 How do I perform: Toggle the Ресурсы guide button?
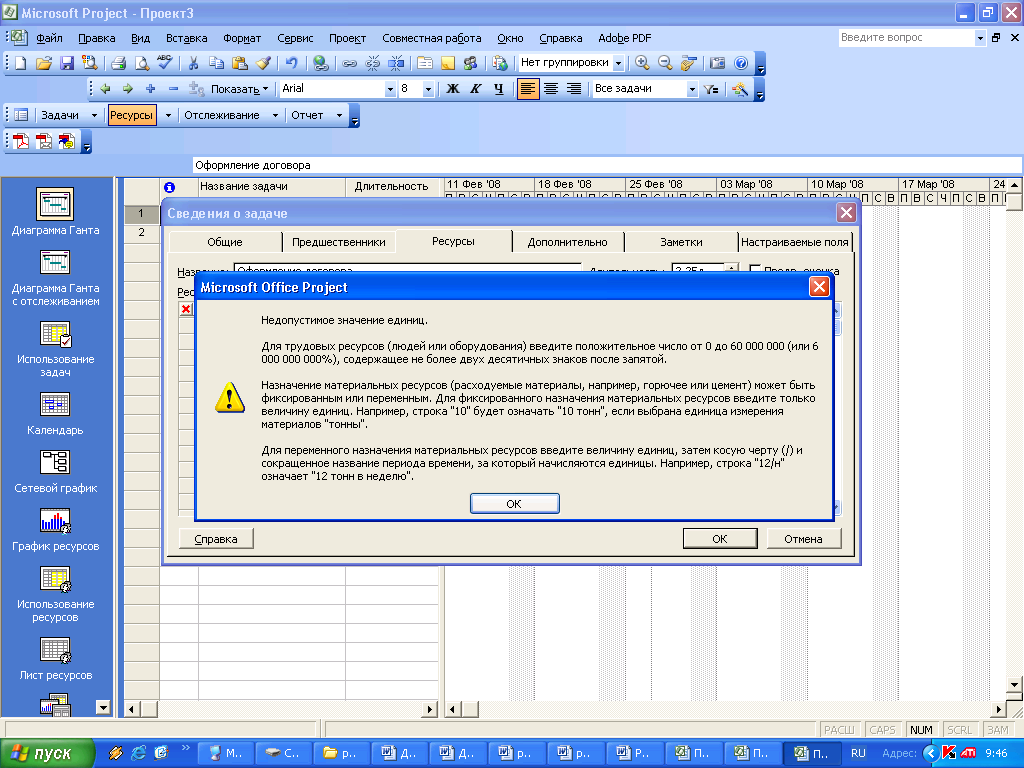pyautogui.click(x=132, y=115)
